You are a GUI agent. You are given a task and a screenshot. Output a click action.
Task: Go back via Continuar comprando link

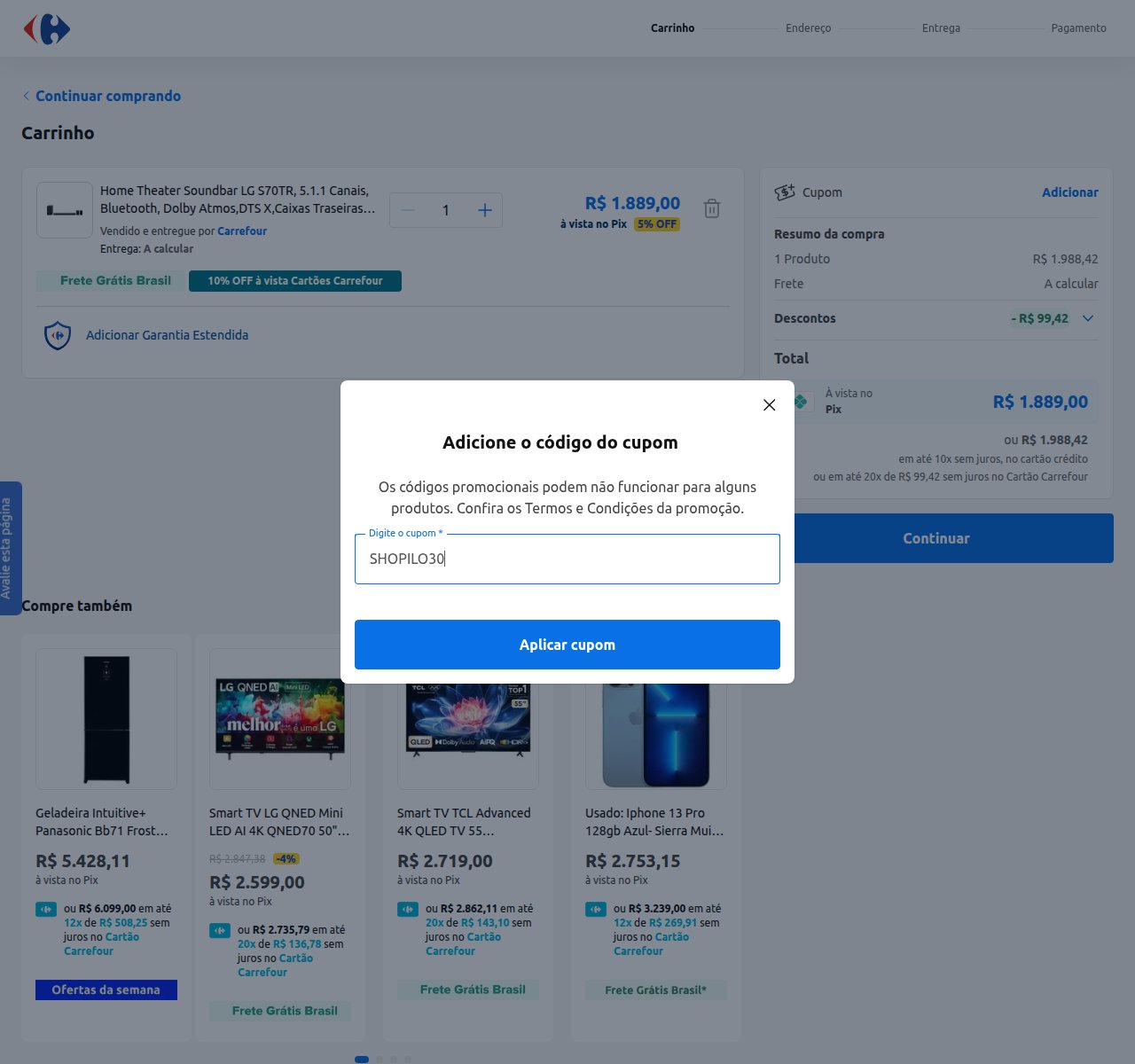coord(102,96)
